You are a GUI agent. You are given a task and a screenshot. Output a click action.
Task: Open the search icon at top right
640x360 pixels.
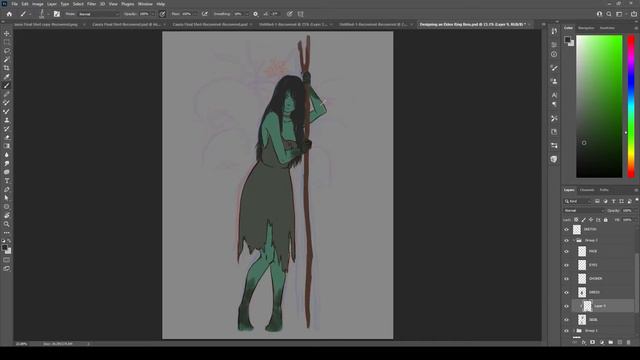coord(609,14)
